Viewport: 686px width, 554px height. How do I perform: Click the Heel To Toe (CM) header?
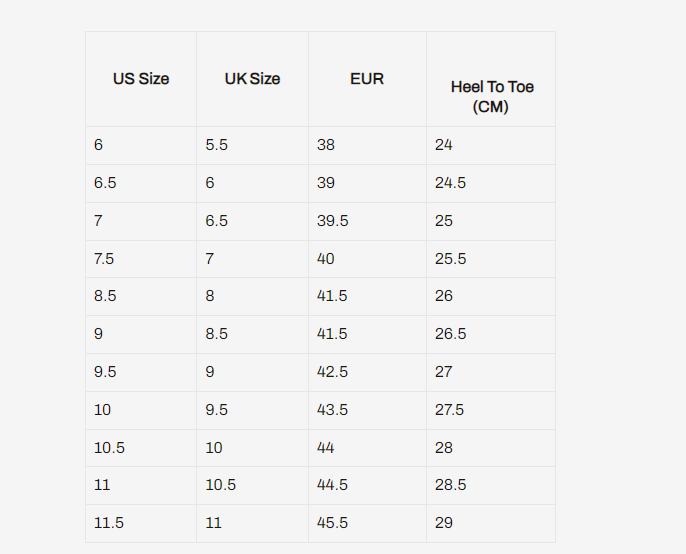click(492, 96)
